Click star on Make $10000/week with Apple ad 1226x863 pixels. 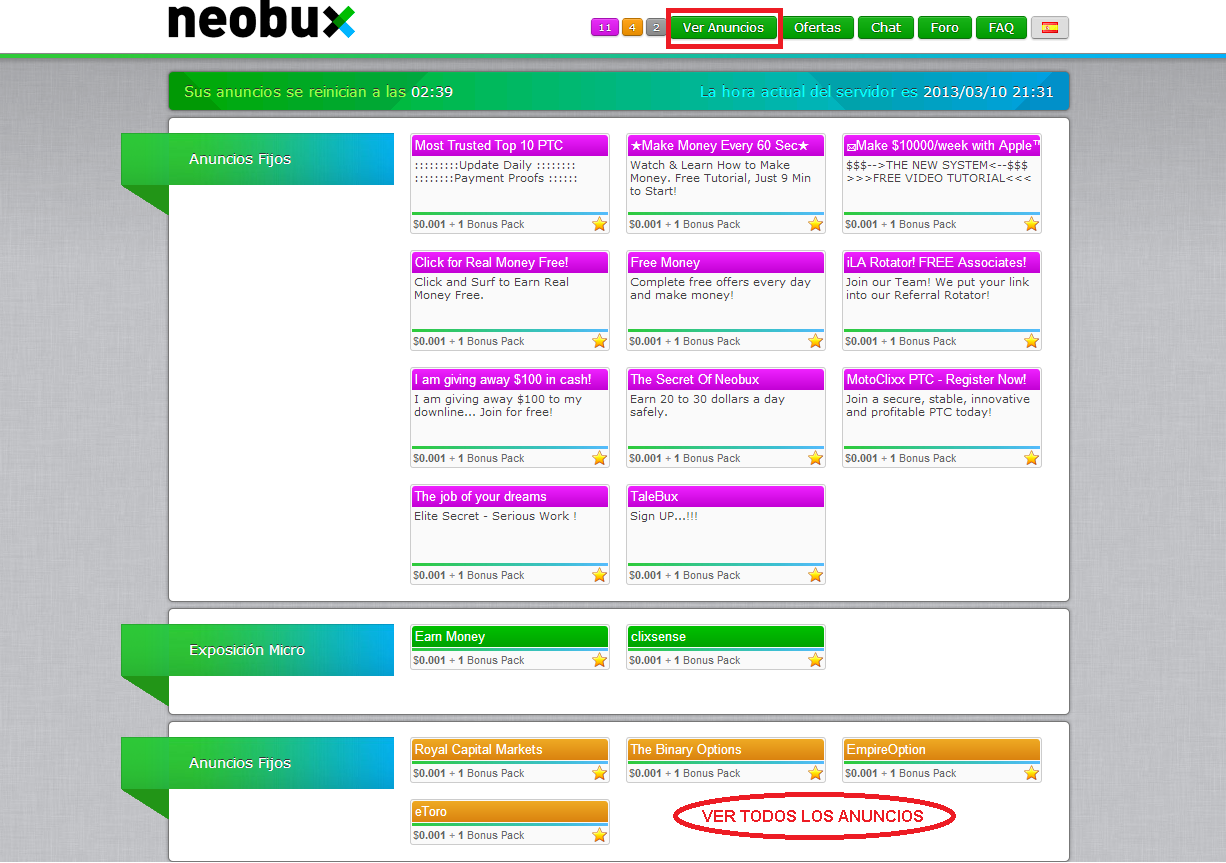(x=1031, y=224)
